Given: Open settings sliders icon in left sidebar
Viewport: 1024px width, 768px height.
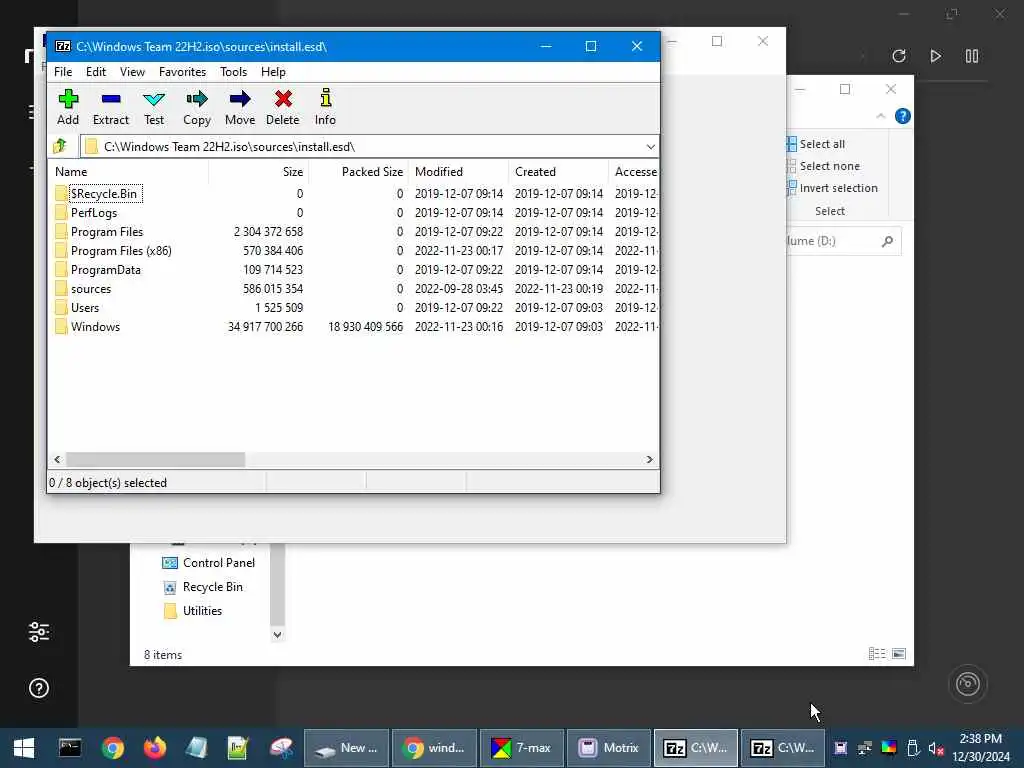Looking at the screenshot, I should coord(39,632).
